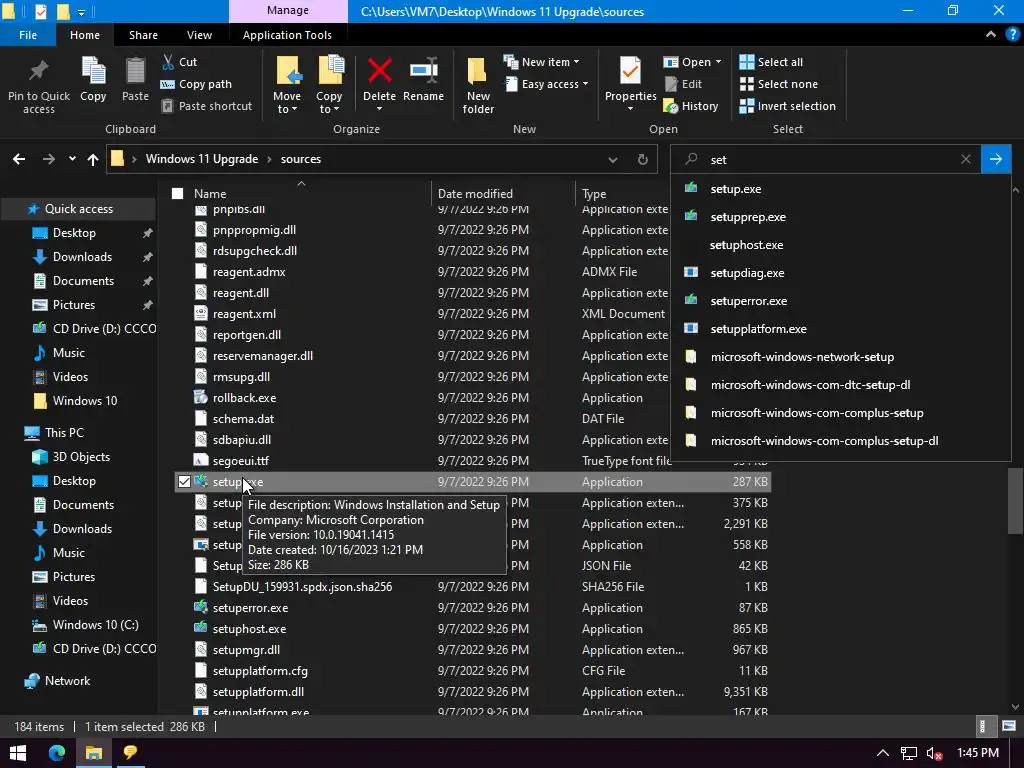Open the Application Tools tab

coord(287,35)
